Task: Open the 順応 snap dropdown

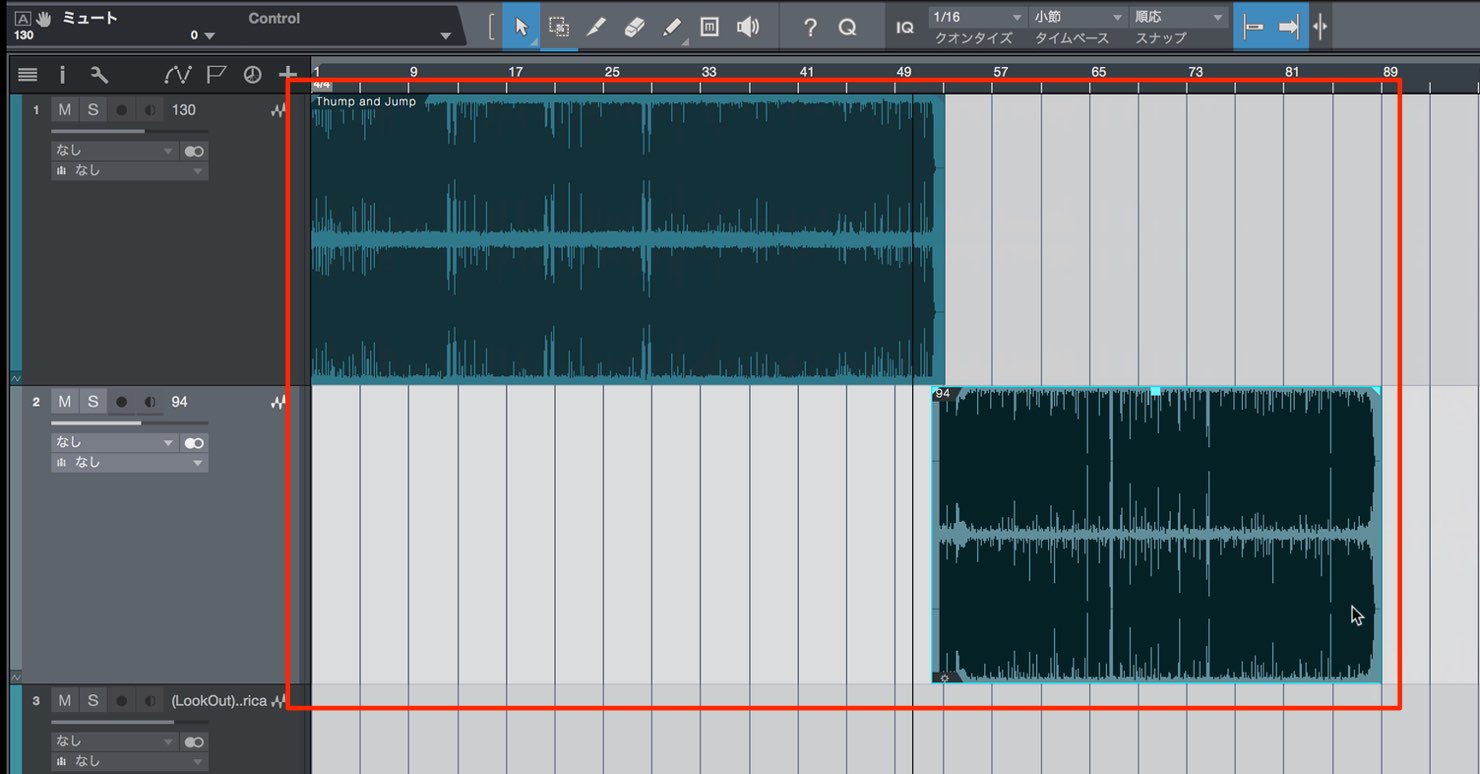Action: coord(1178,17)
